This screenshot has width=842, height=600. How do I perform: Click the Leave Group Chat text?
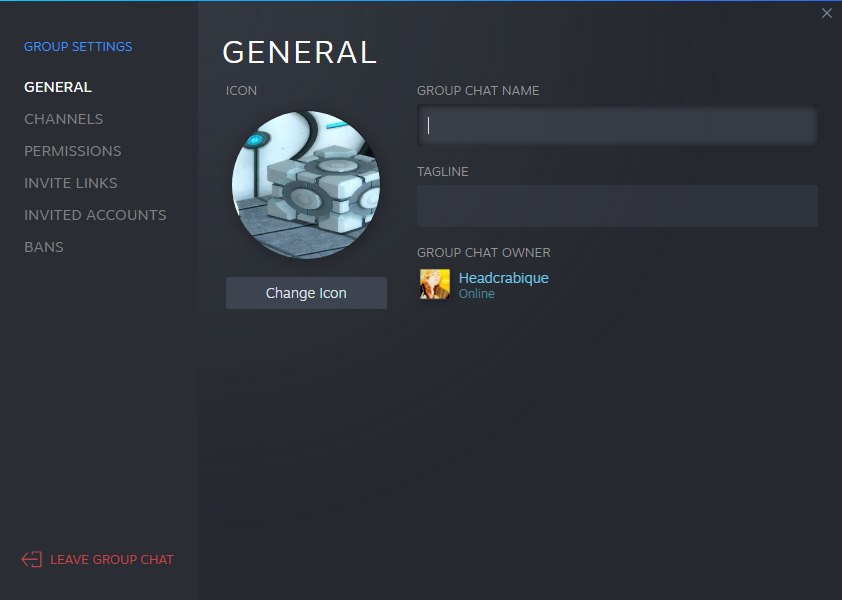(x=112, y=559)
